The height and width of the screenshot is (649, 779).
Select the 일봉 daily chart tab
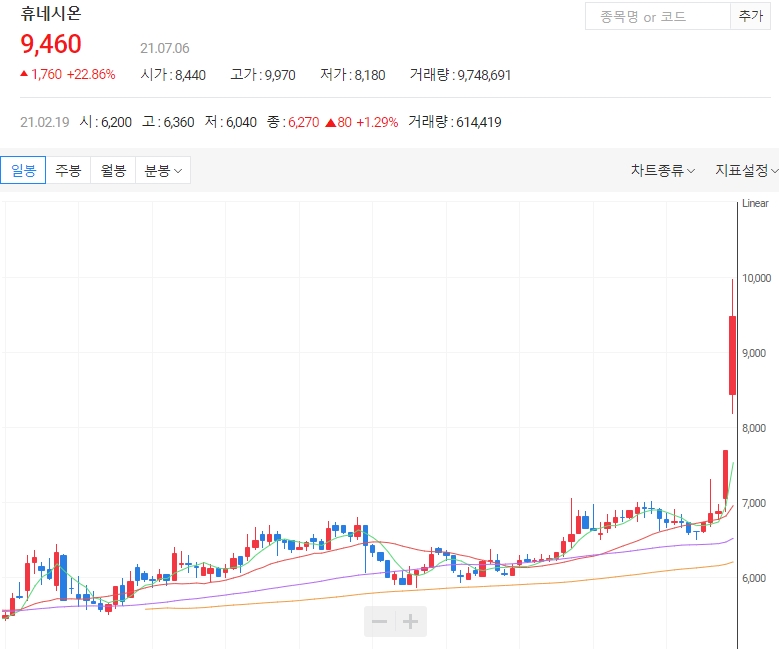pos(23,170)
